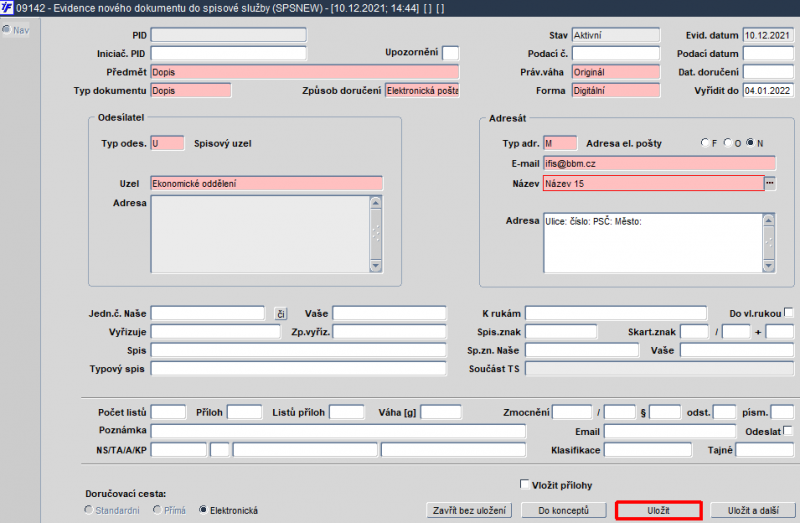
Task: Click the Předmět field containing Dopis
Action: [x=305, y=72]
